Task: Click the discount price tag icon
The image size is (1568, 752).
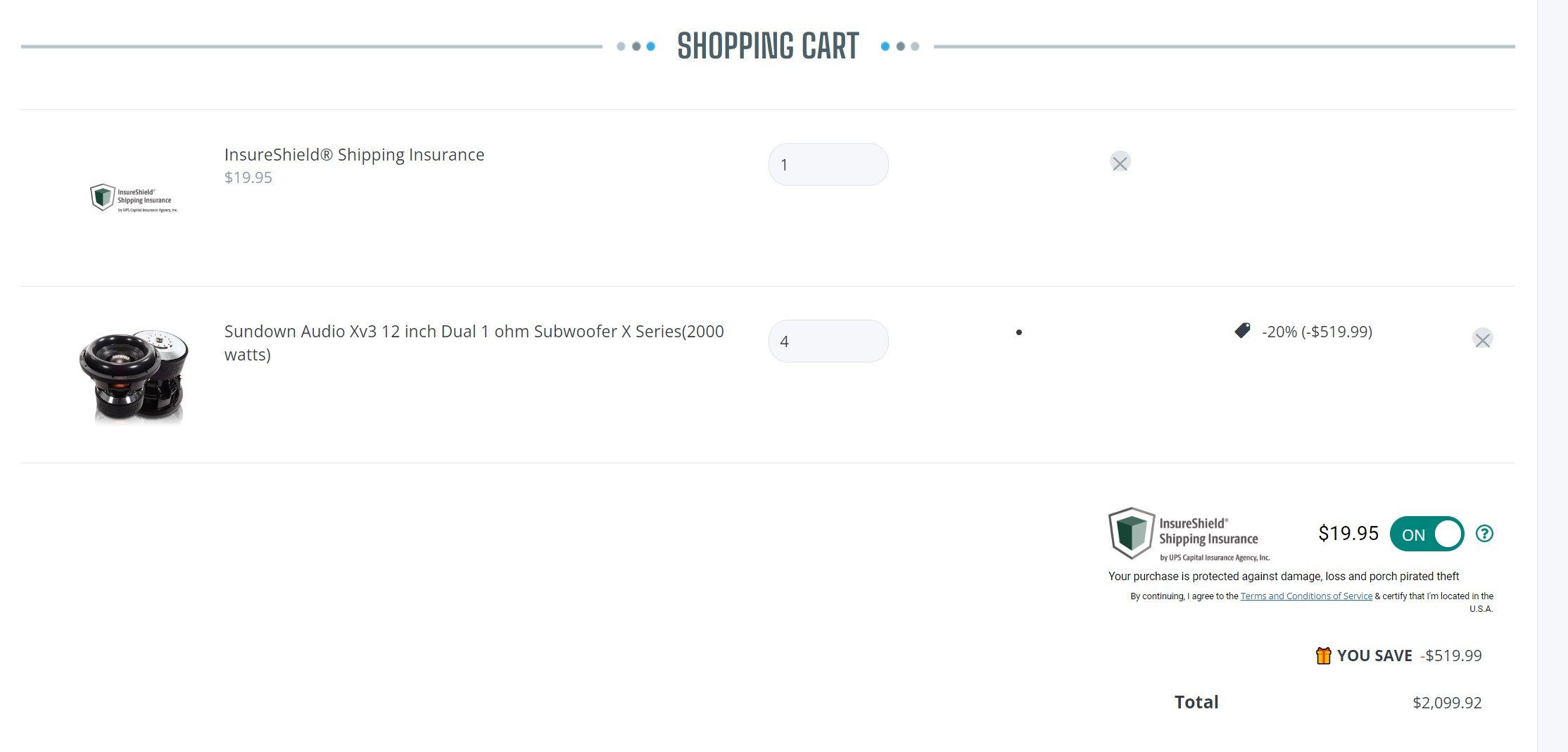Action: 1243,330
